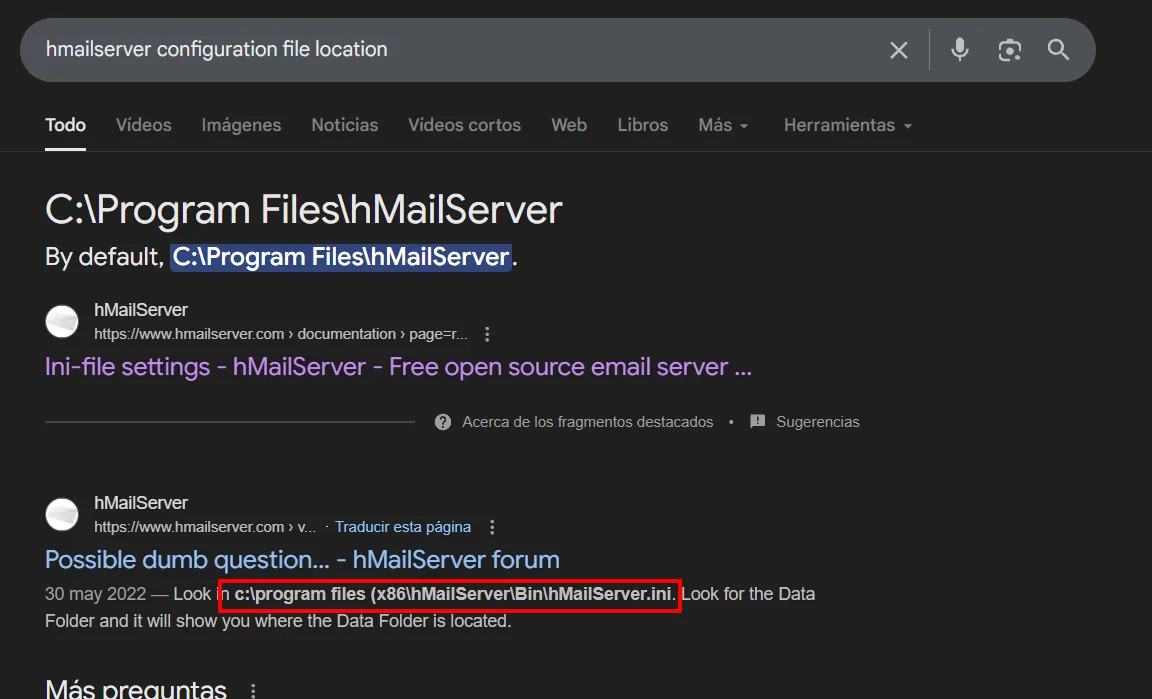Switch to the Vídeos tab
The width and height of the screenshot is (1152, 699).
point(143,125)
